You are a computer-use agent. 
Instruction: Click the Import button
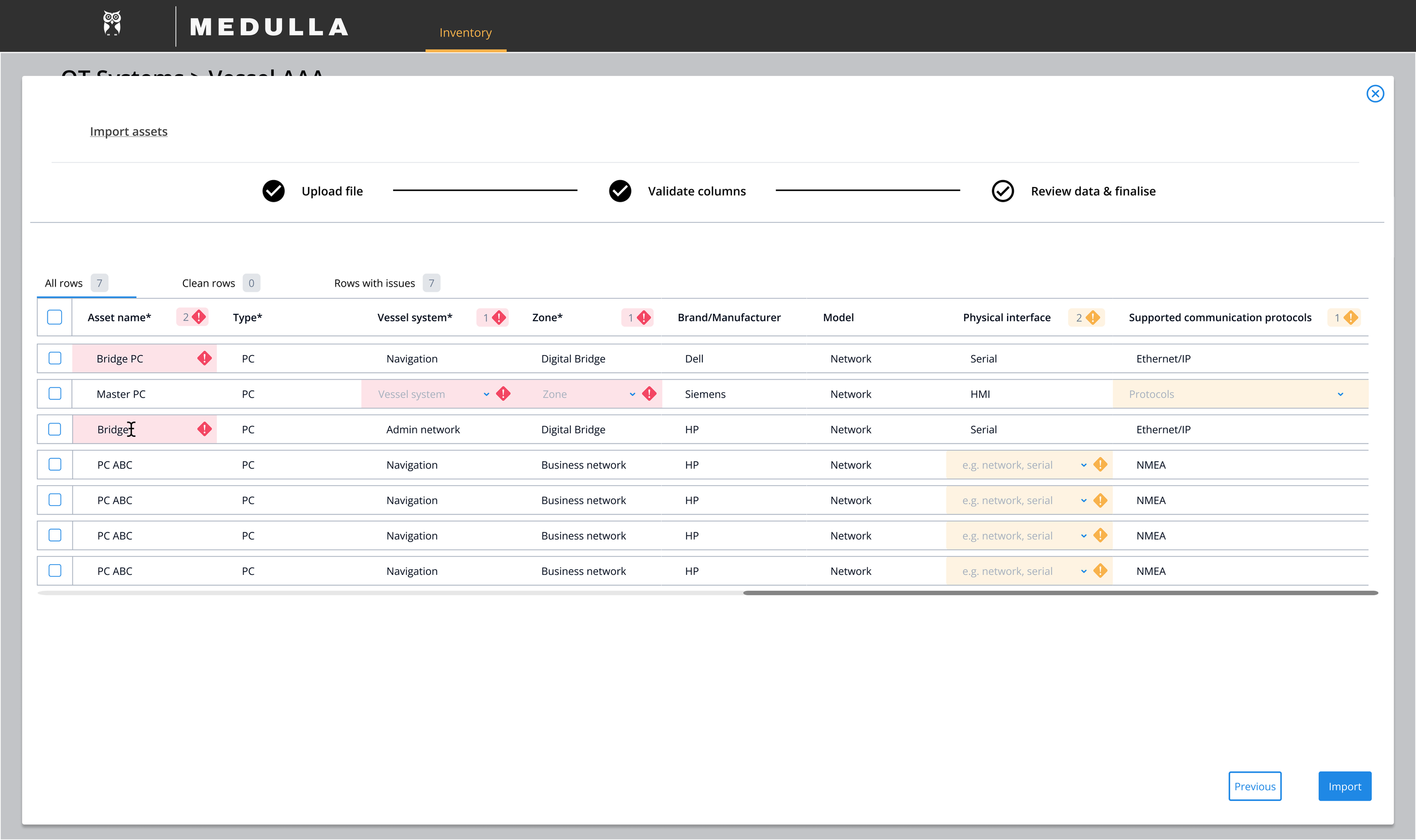(x=1344, y=786)
